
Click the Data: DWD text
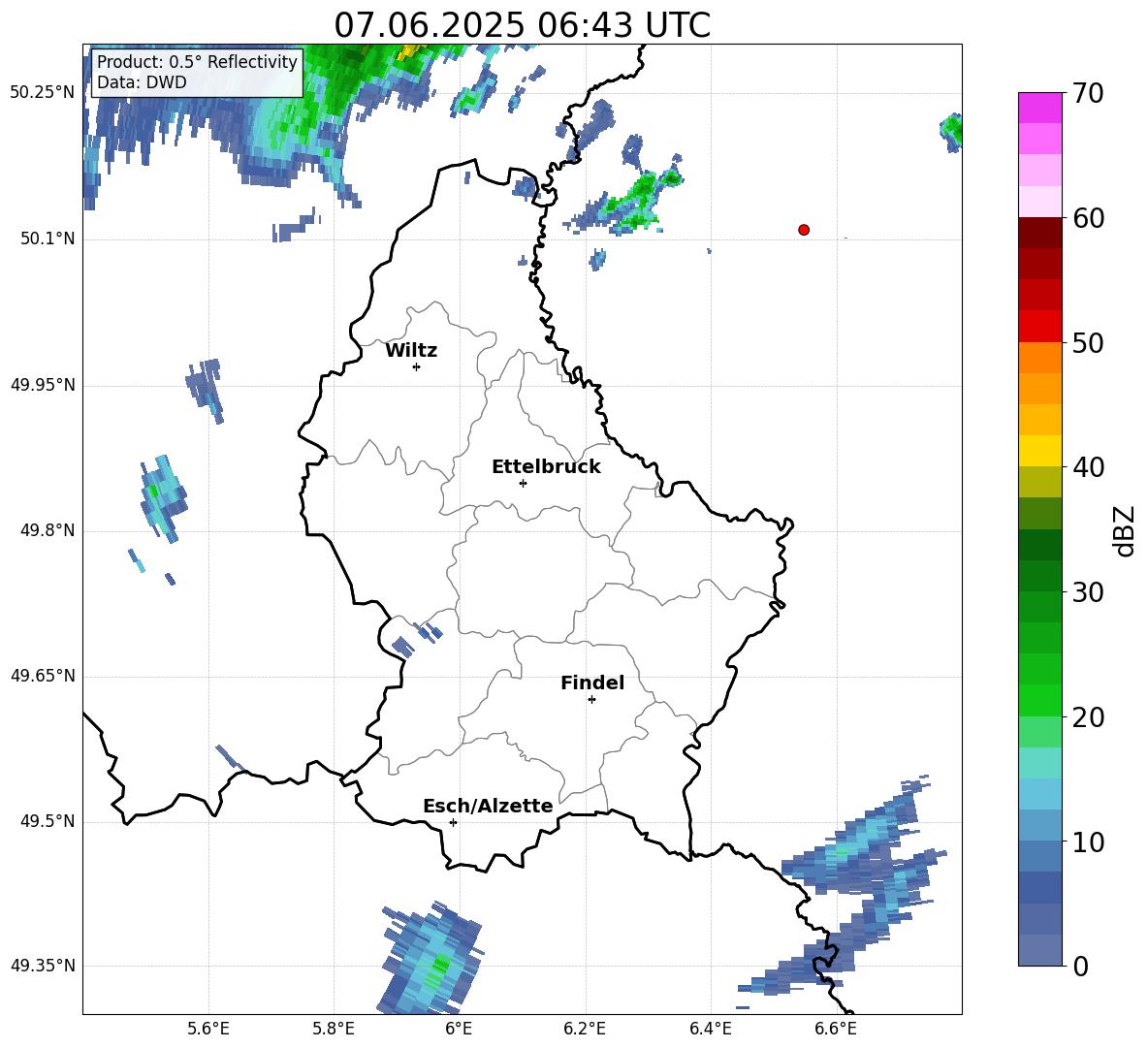point(142,82)
